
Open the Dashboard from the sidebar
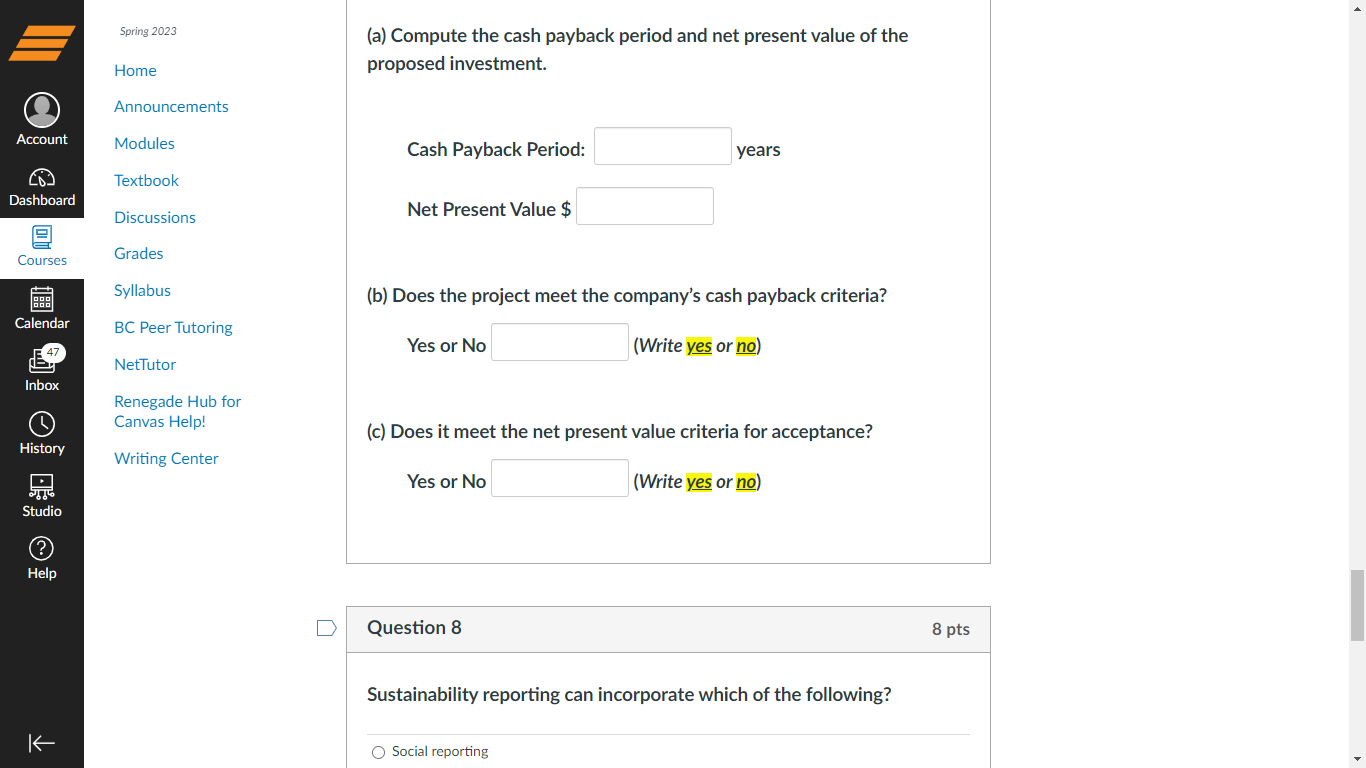point(41,185)
